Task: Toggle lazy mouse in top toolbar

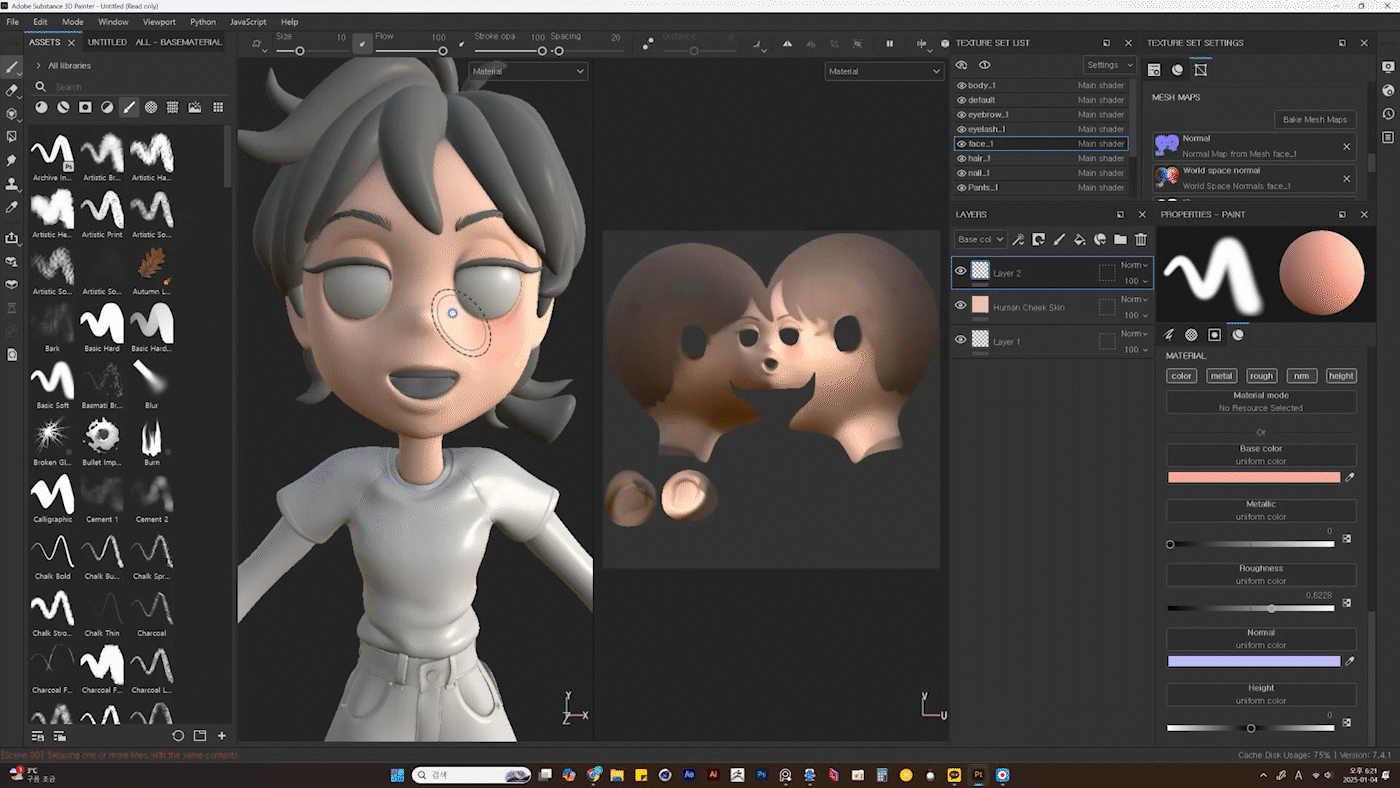Action: (x=648, y=44)
